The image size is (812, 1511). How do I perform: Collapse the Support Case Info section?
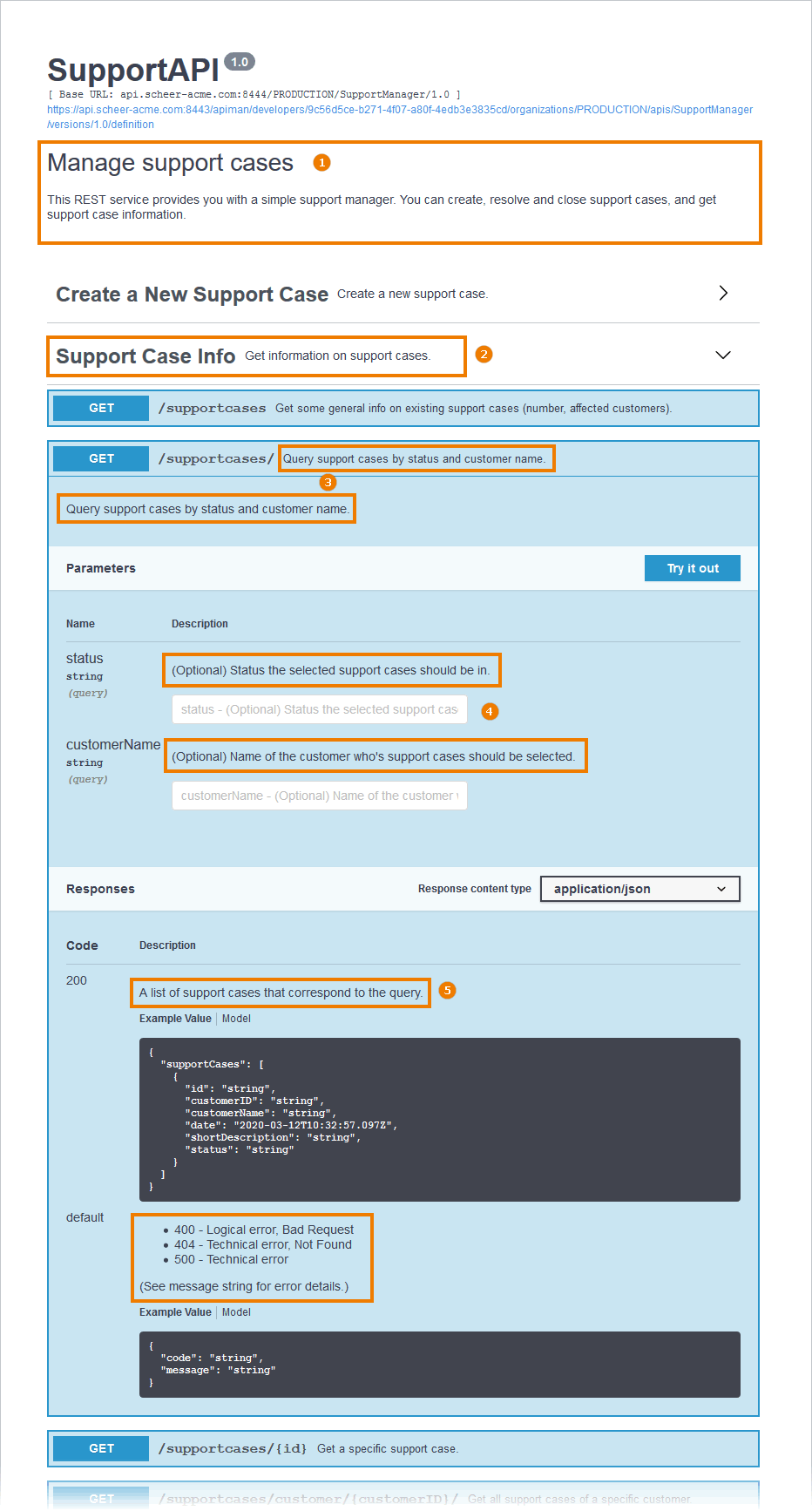(x=722, y=356)
